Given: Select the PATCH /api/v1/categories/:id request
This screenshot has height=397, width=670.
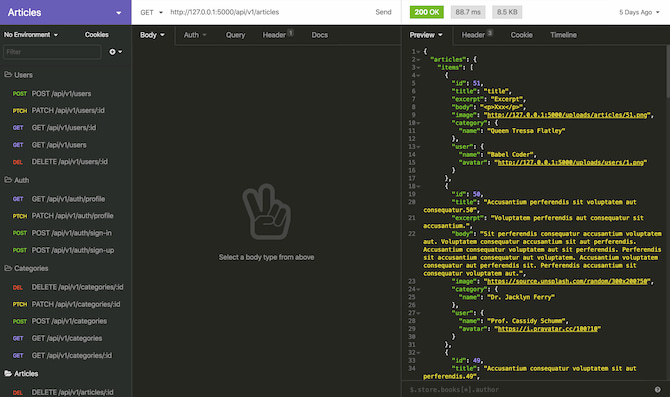Looking at the screenshot, I should click(x=66, y=304).
